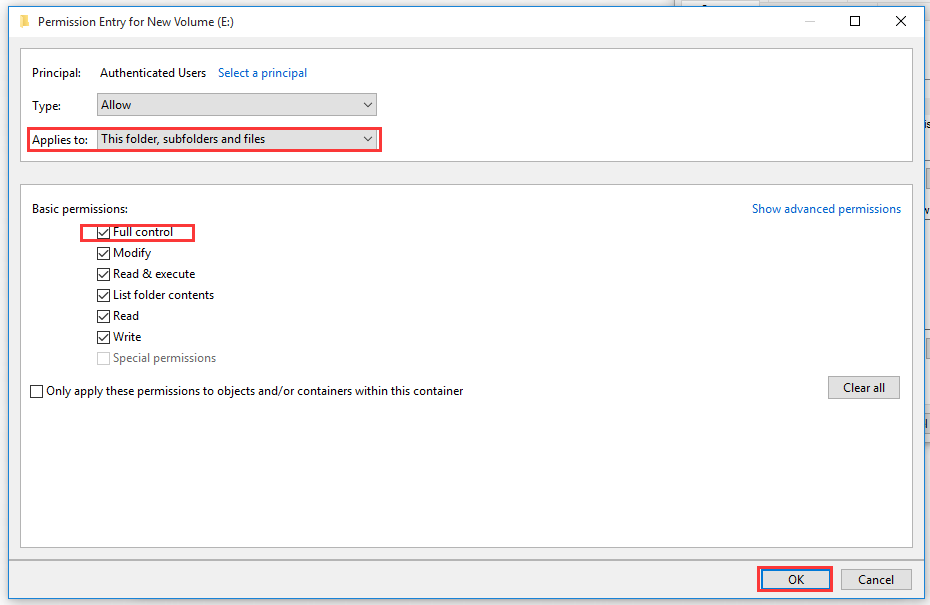This screenshot has width=930, height=605.
Task: Click the Authenticated Users principal name
Action: click(x=153, y=73)
